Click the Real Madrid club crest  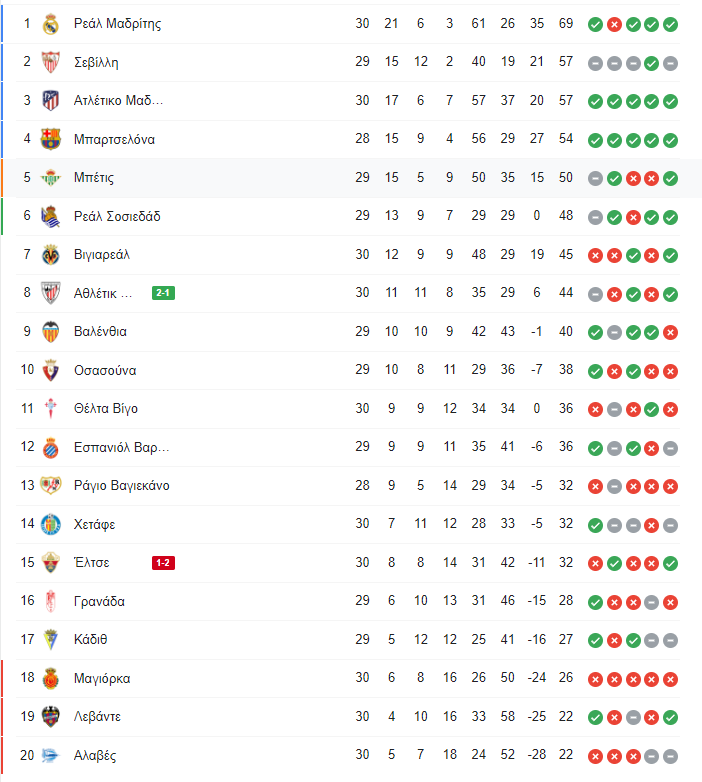(x=50, y=24)
